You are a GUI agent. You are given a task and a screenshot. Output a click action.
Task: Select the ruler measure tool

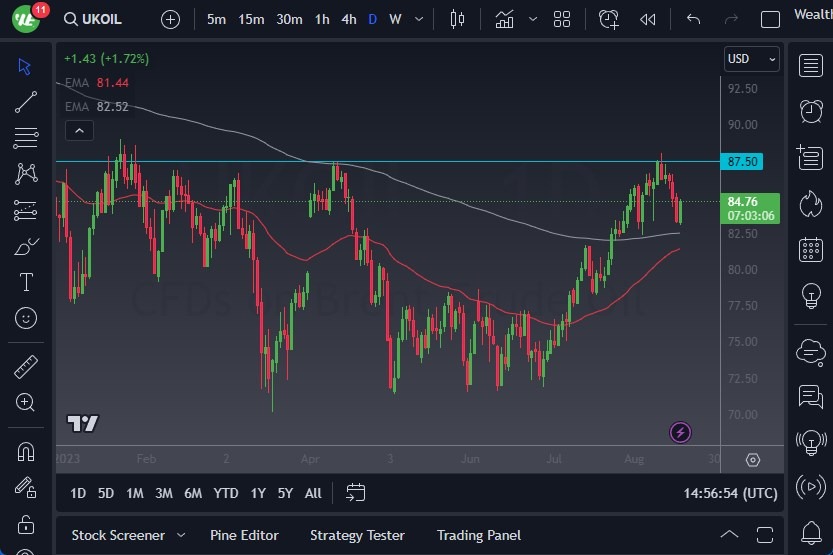[26, 367]
